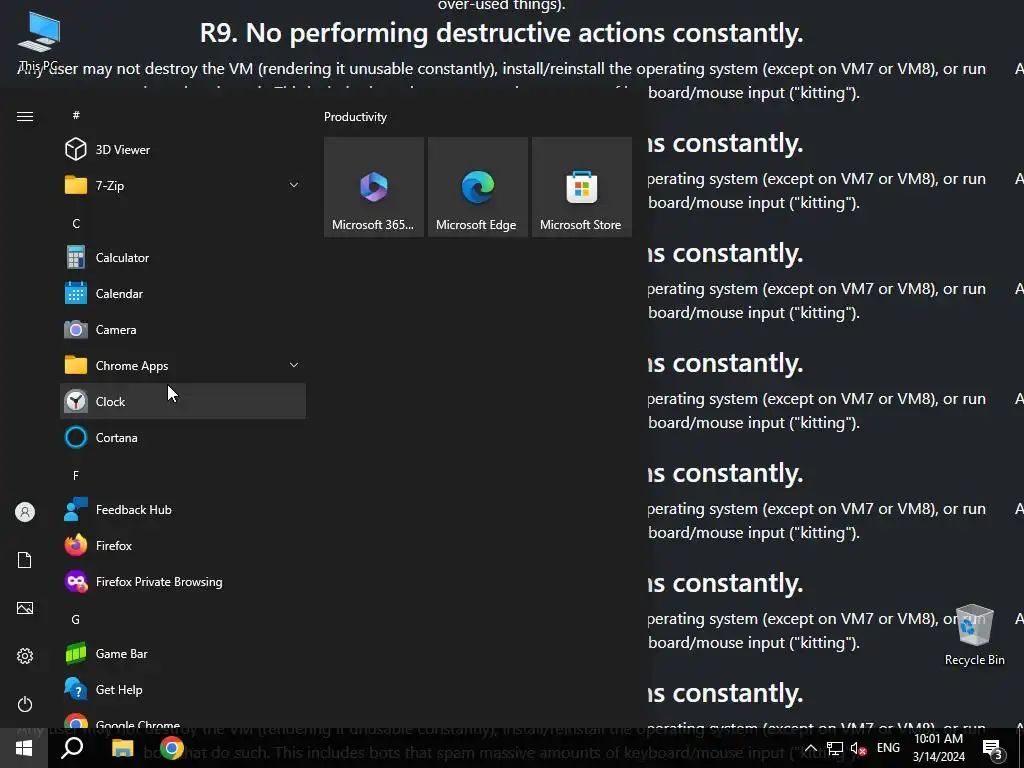
Task: Select the This PC desktop icon
Action: point(39,40)
